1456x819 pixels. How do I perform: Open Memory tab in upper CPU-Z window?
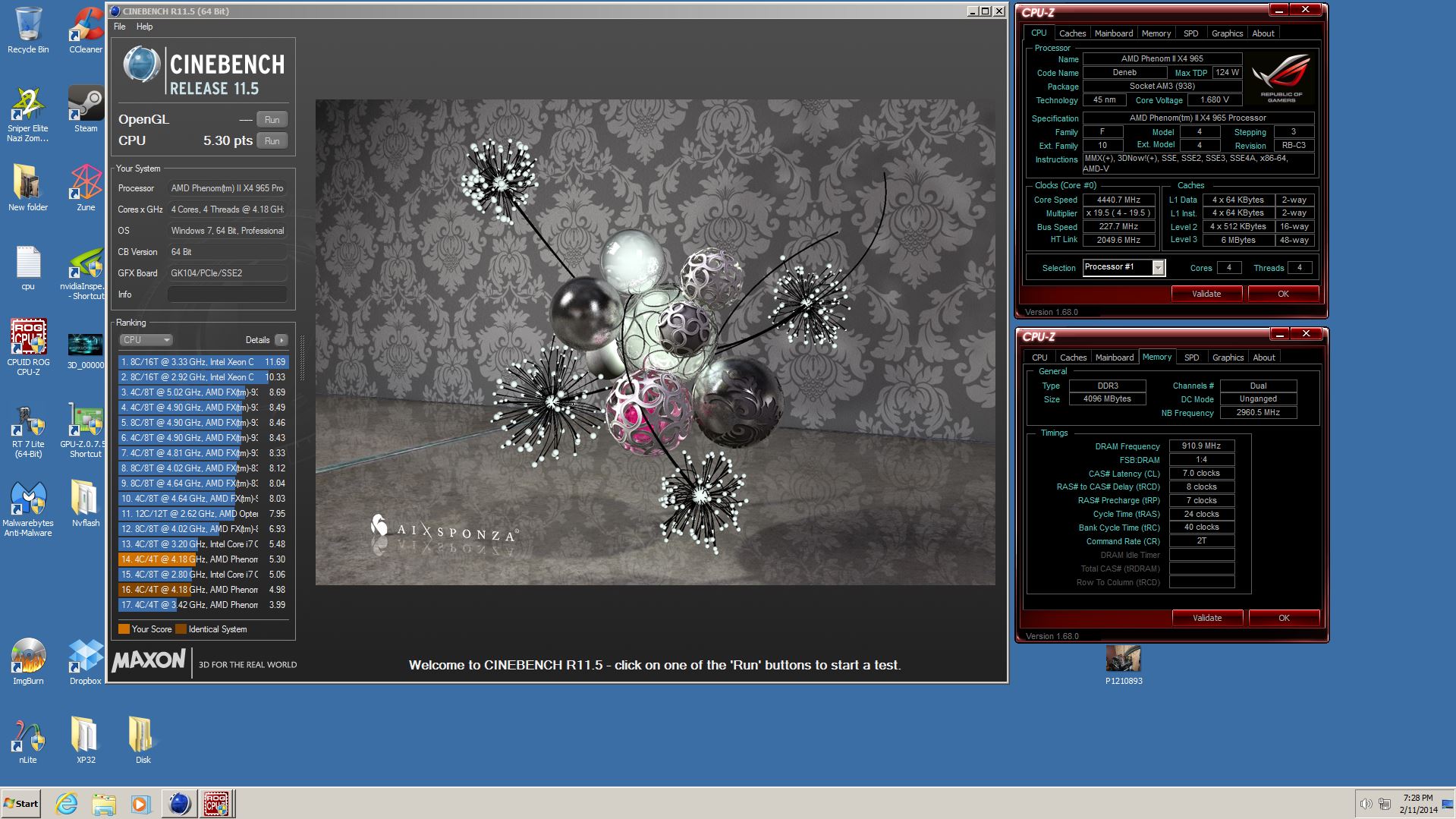pos(1156,33)
